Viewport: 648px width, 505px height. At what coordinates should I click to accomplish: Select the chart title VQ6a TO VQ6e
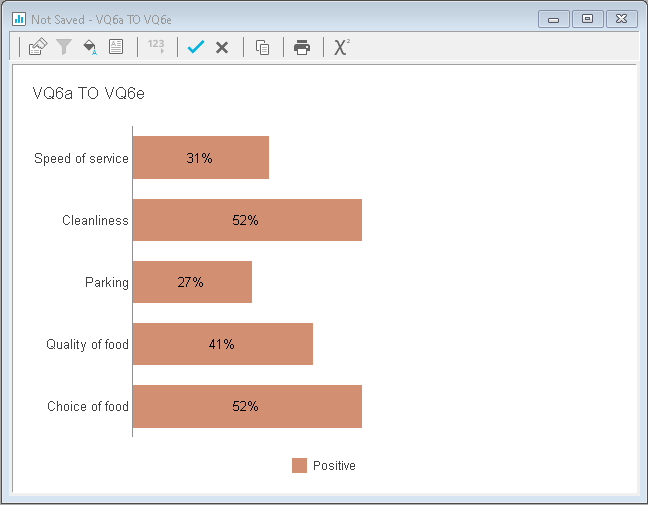coord(88,93)
